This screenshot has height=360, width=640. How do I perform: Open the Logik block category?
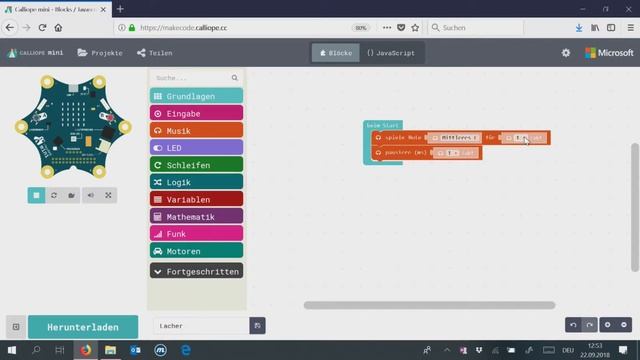196,182
